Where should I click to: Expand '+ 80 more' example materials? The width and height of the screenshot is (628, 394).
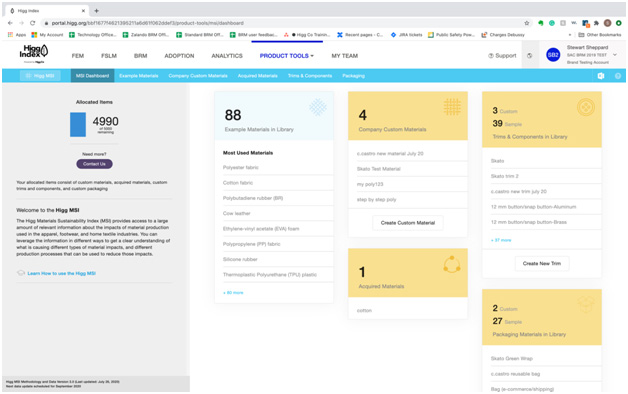pyautogui.click(x=233, y=293)
